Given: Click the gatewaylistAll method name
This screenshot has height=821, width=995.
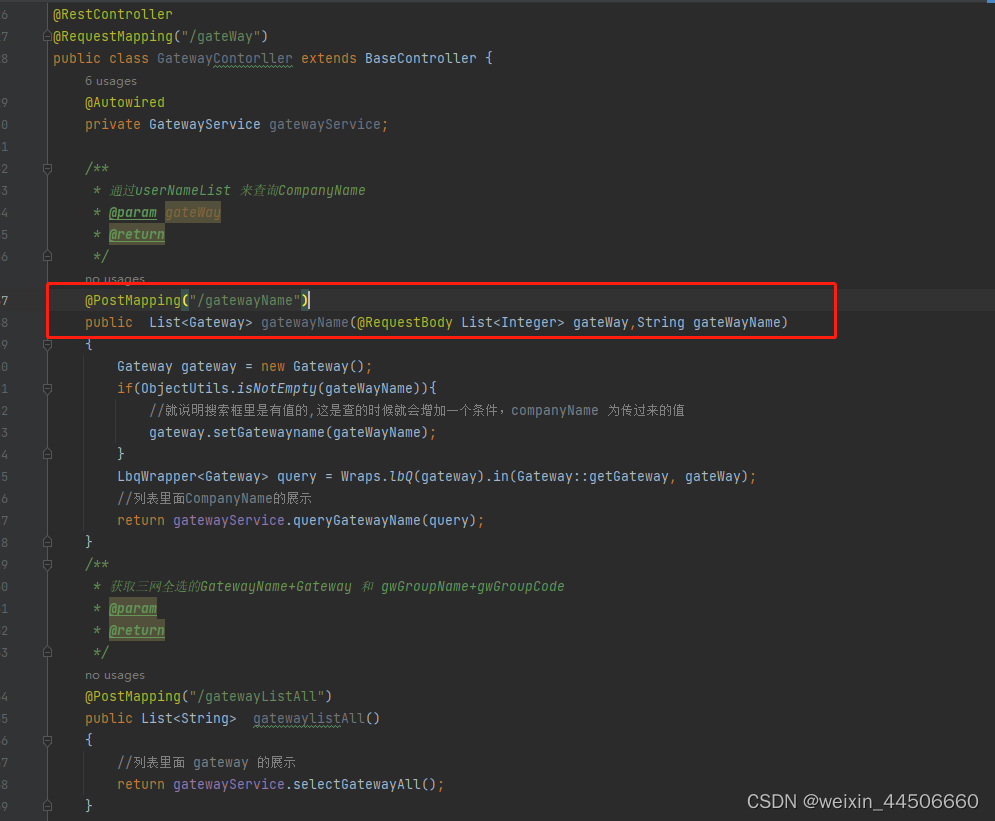Looking at the screenshot, I should click(x=308, y=718).
